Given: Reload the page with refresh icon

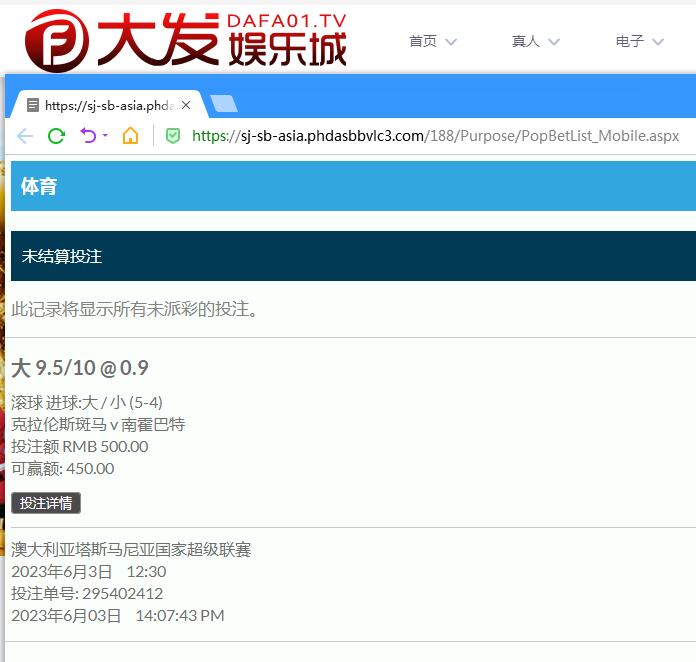Looking at the screenshot, I should click(56, 136).
